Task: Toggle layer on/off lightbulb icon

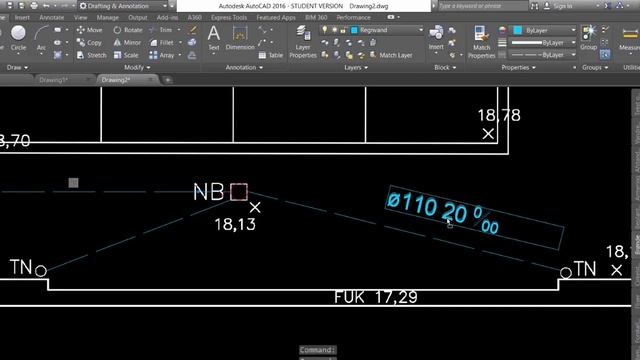Action: (x=324, y=30)
